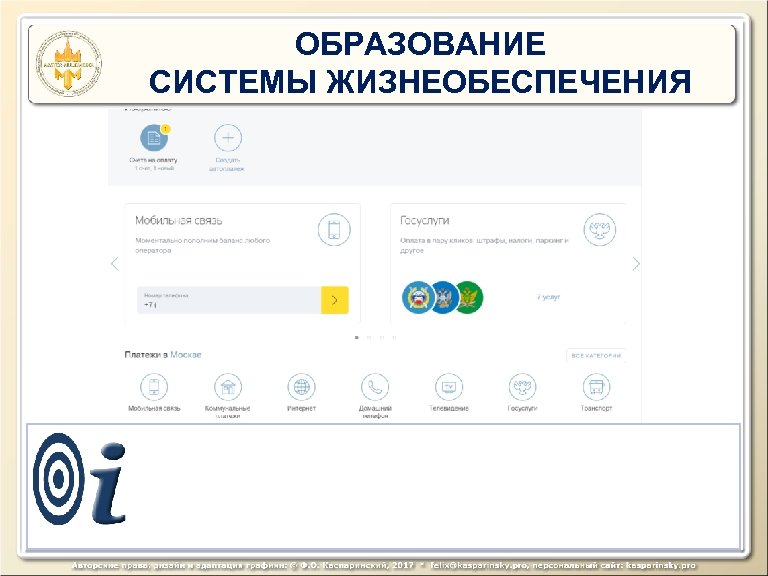768x576 pixels.
Task: Choose Госуслуги category icon in payments row
Action: point(523,387)
